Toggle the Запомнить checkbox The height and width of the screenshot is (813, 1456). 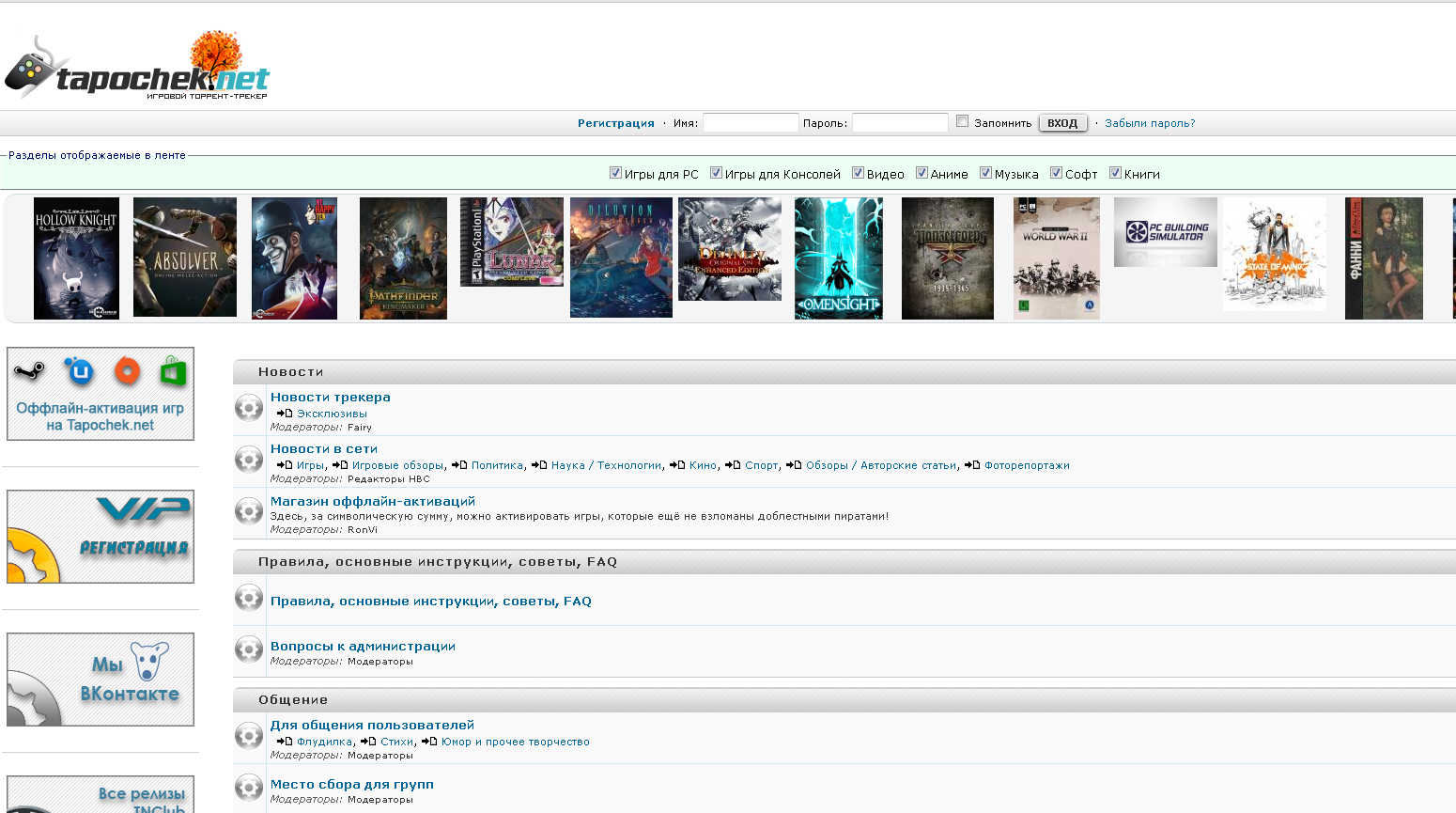(962, 120)
